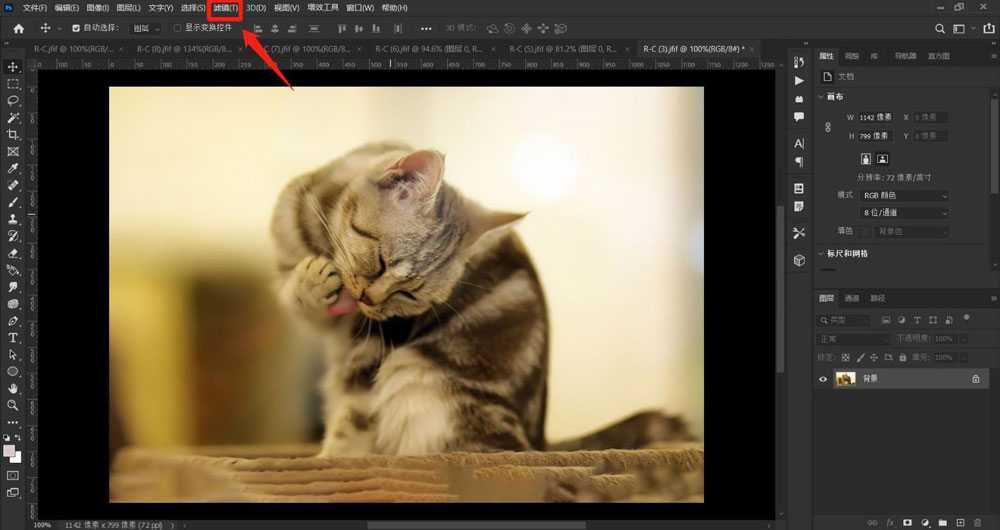Pick the Type (T) tool

(x=13, y=338)
